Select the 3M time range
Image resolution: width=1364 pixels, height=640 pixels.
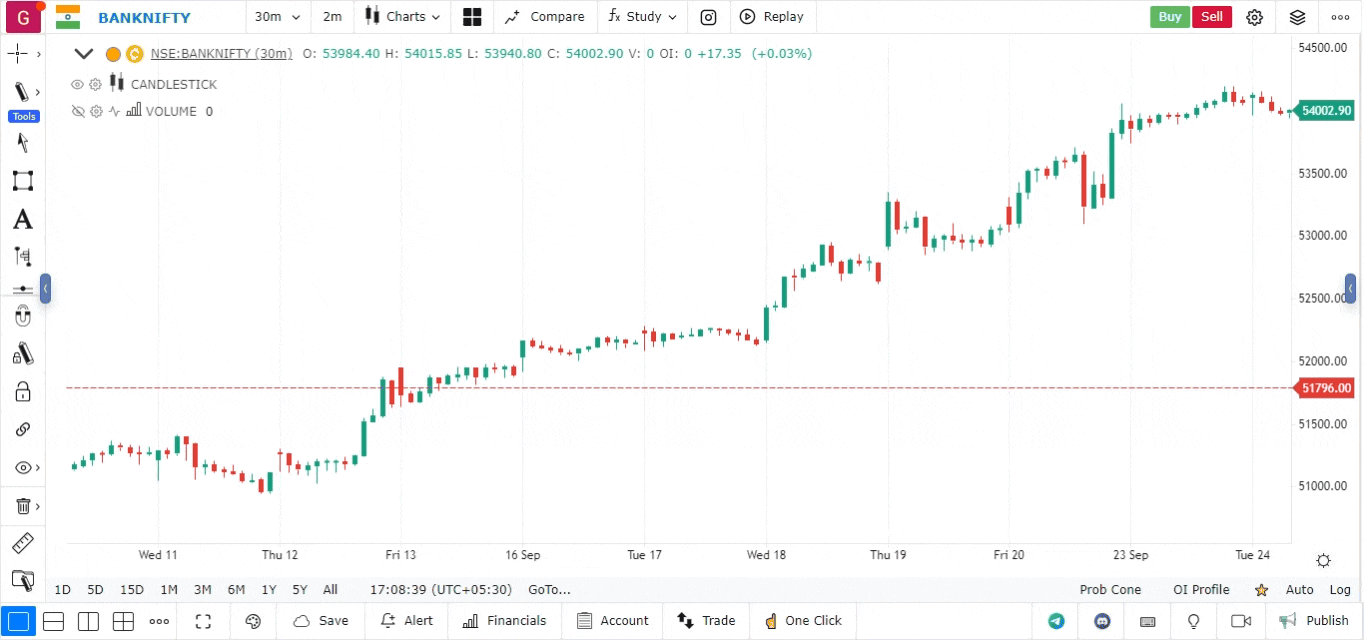click(x=202, y=590)
